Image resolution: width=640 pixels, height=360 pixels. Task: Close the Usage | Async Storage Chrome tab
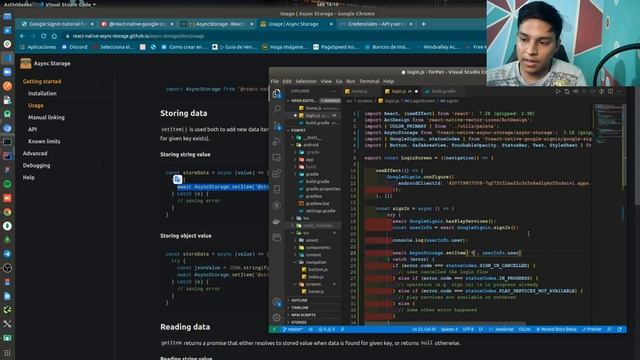coord(331,24)
